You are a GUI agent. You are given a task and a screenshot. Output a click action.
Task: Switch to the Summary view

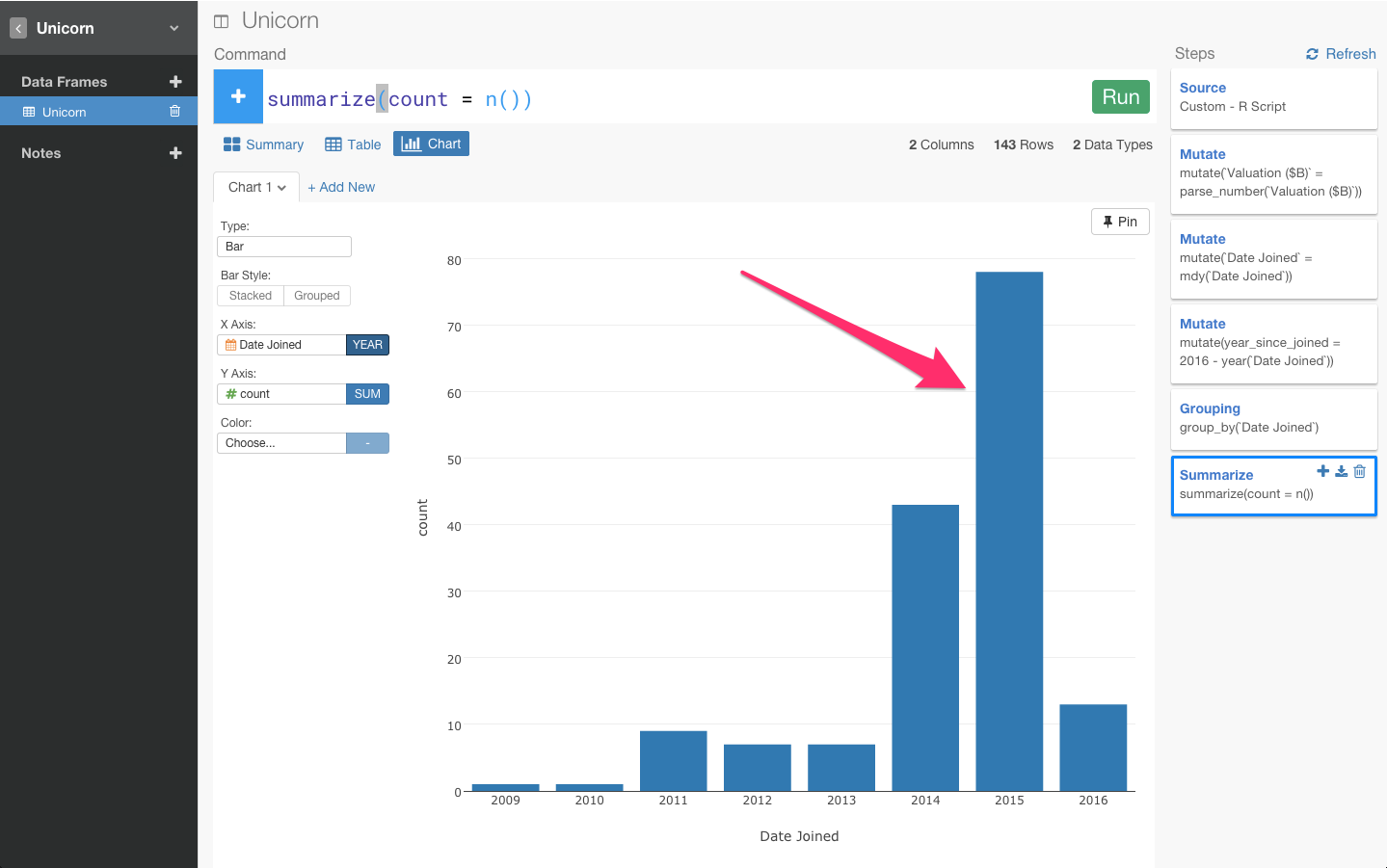click(263, 145)
